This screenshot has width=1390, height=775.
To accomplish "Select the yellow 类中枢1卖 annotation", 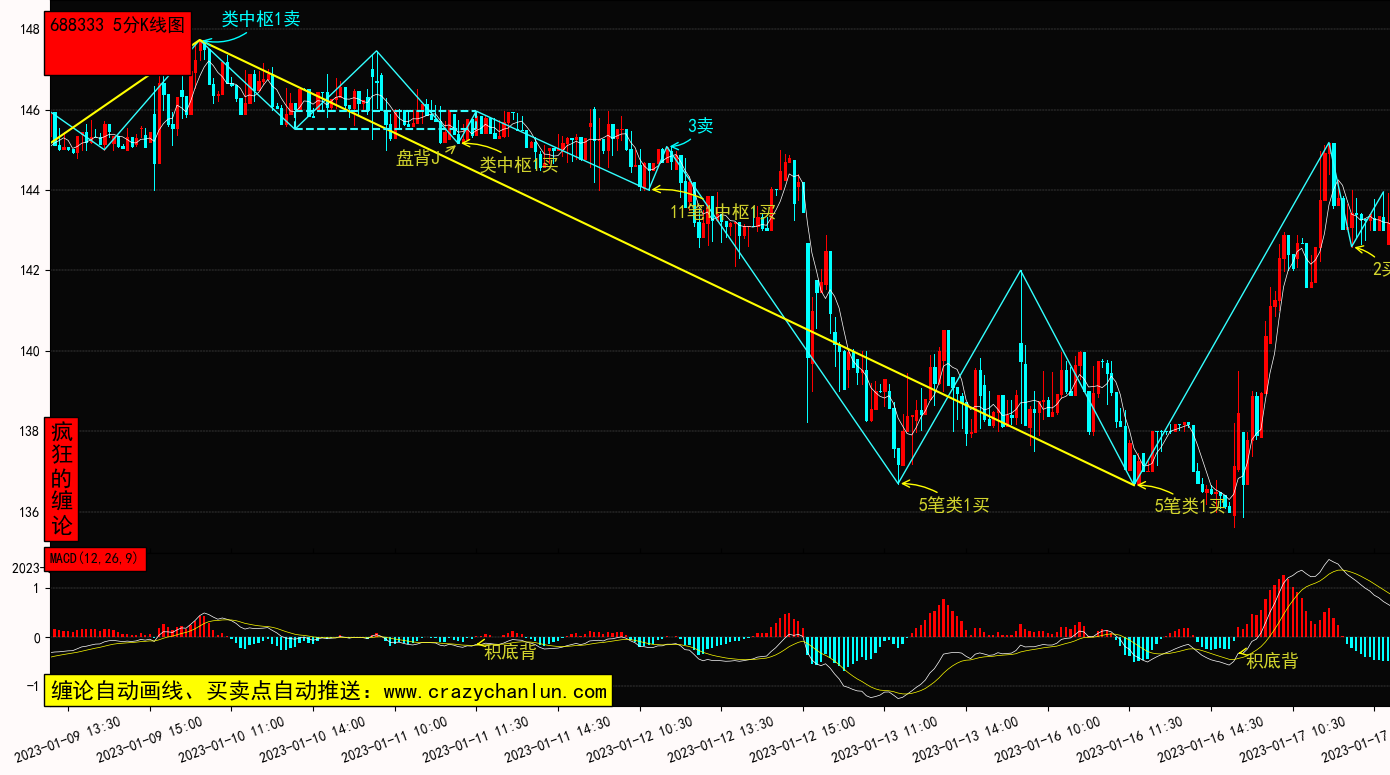I will point(518,165).
